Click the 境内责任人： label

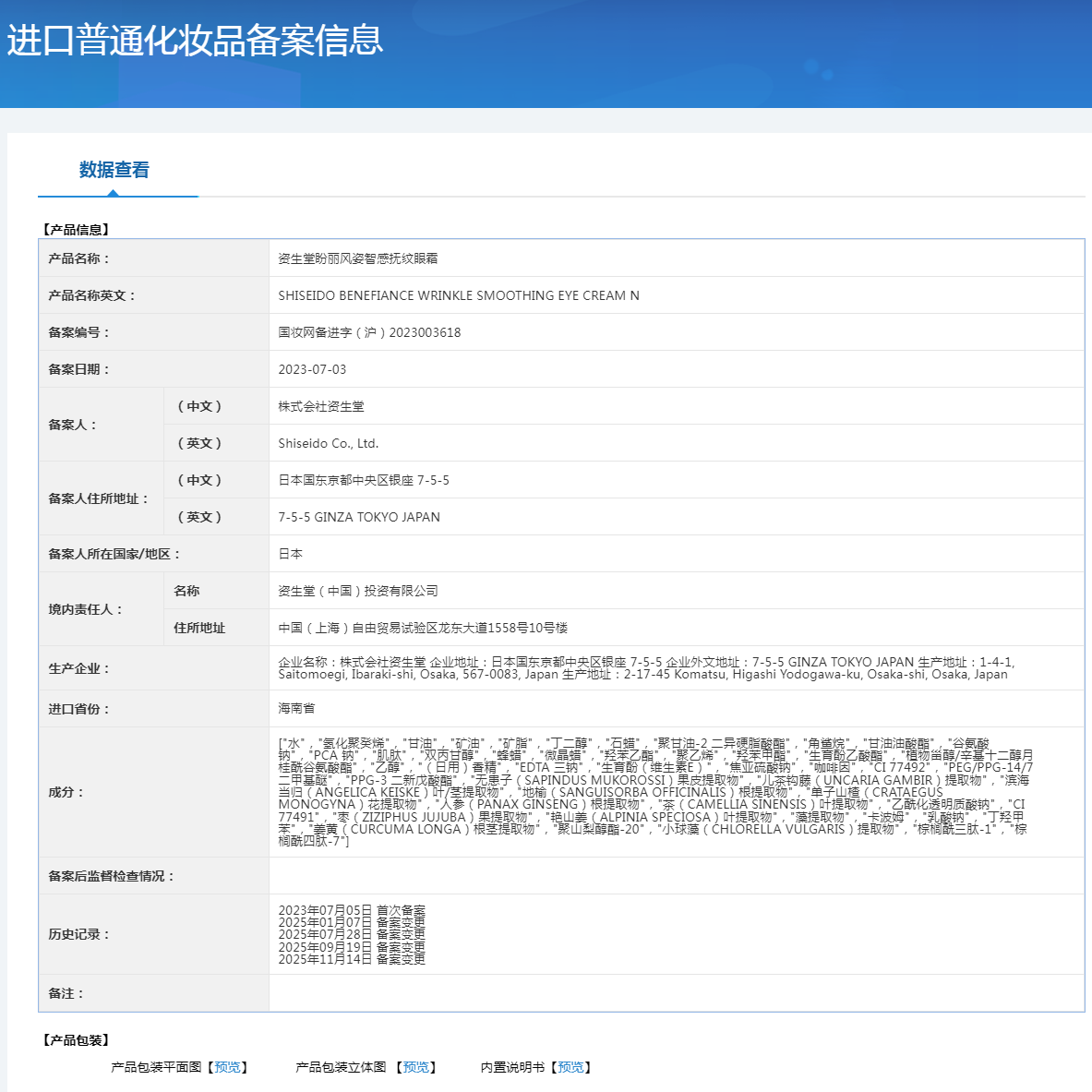(86, 608)
